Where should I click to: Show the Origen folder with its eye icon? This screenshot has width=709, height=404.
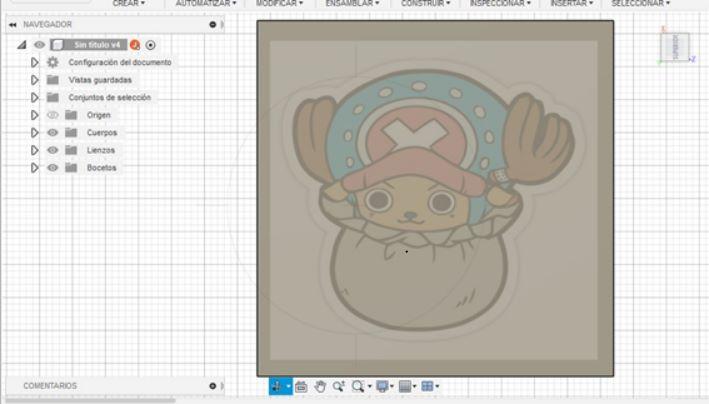pyautogui.click(x=53, y=115)
